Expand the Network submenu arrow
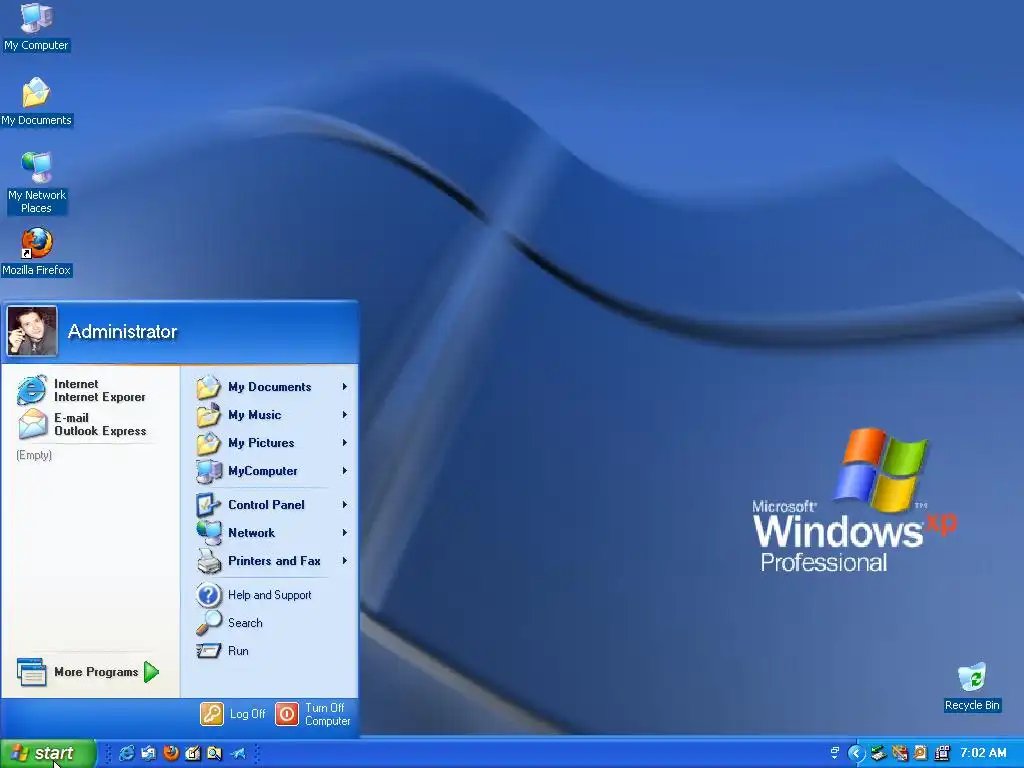 coord(344,533)
